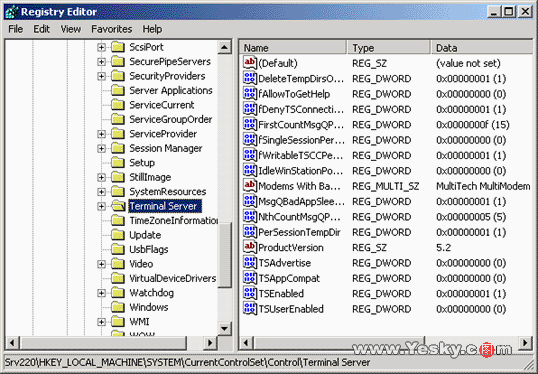
Task: Expand the Video key node
Action: 102,264
